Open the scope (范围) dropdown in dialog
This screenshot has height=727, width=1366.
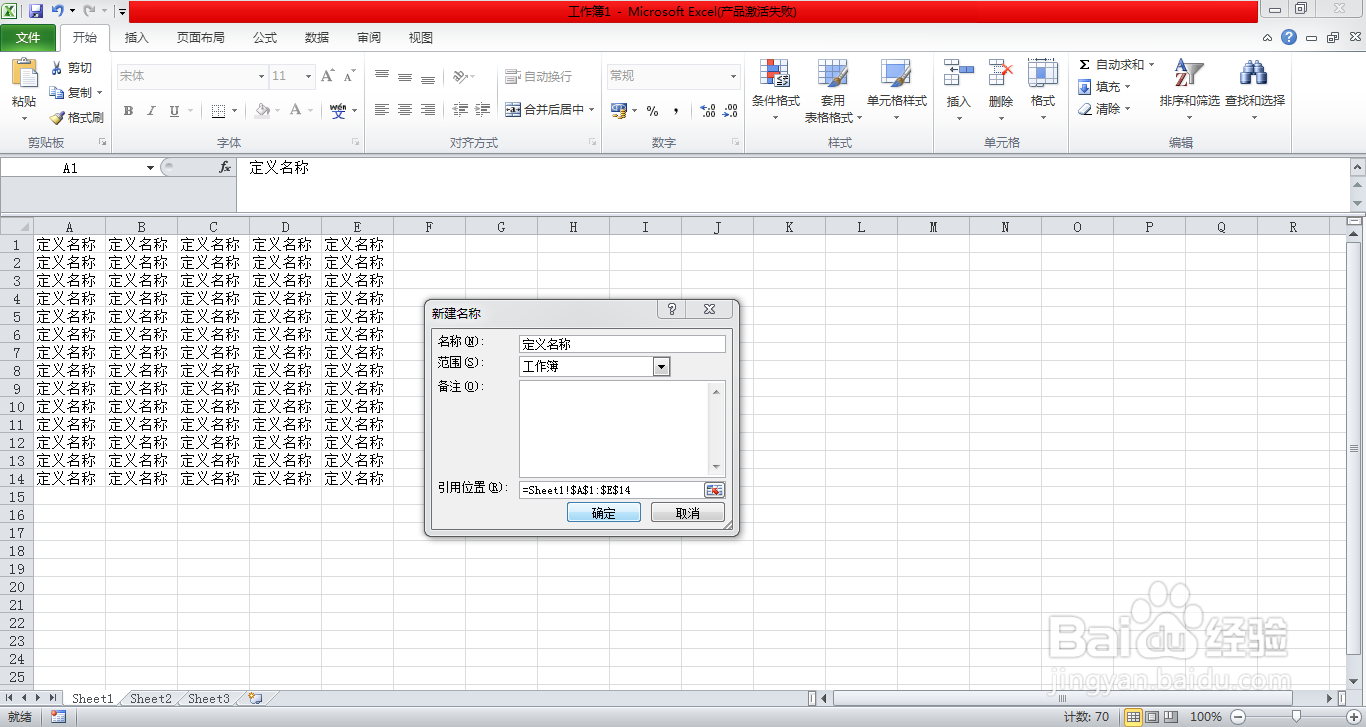(x=661, y=367)
